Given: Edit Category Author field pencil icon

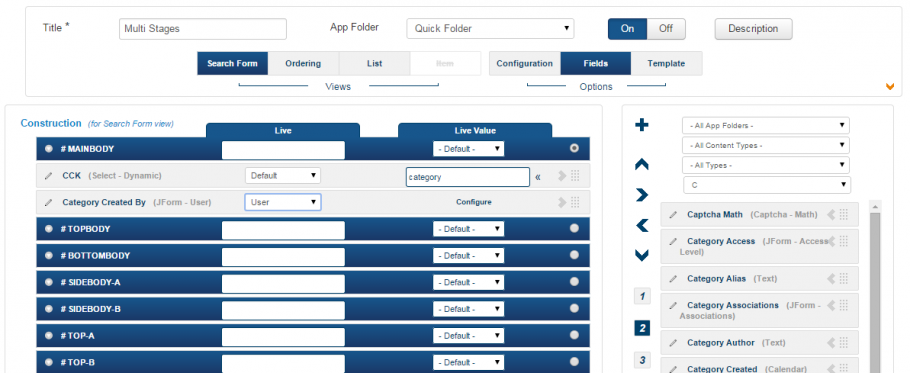Looking at the screenshot, I should point(673,343).
